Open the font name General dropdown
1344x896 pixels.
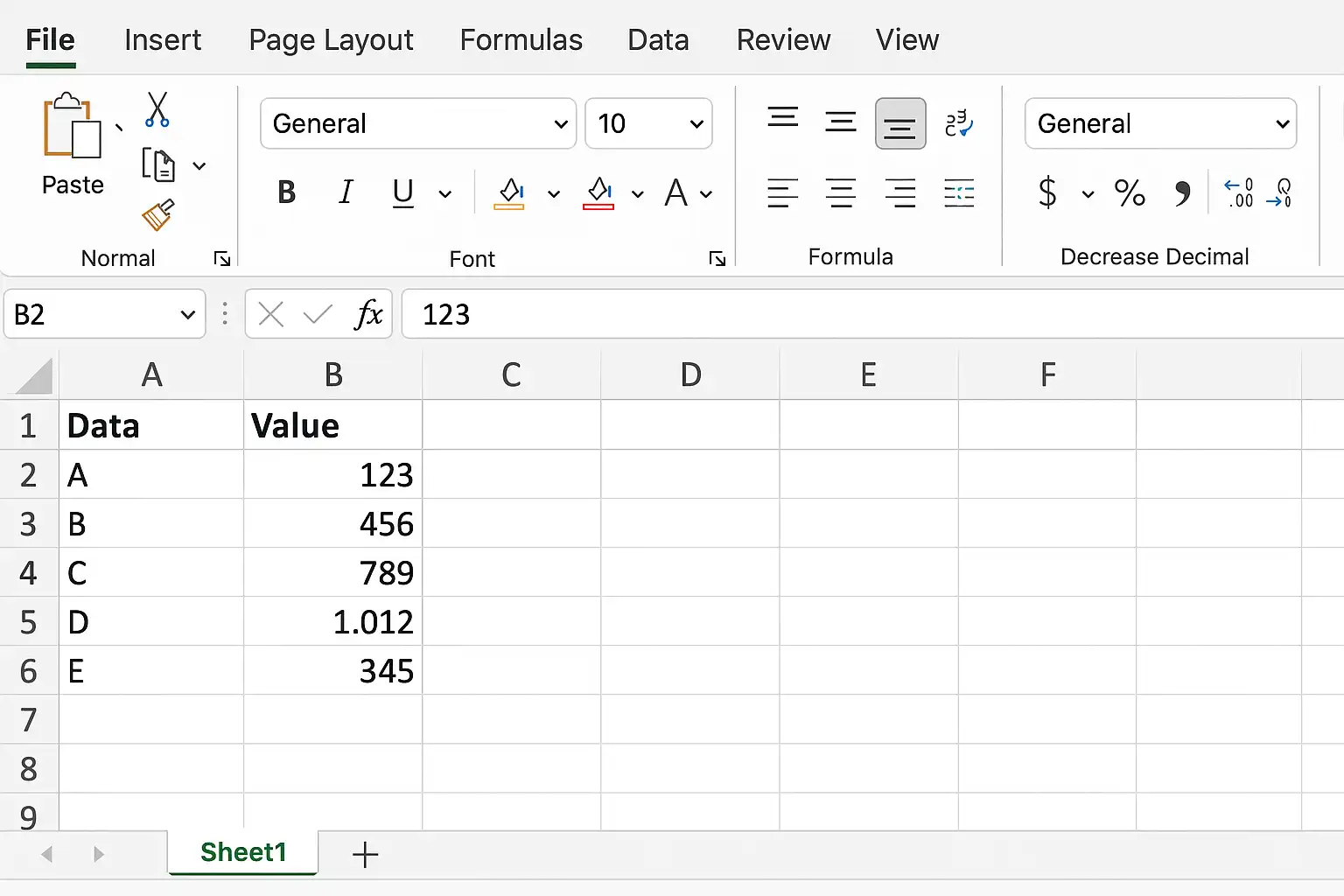(418, 123)
